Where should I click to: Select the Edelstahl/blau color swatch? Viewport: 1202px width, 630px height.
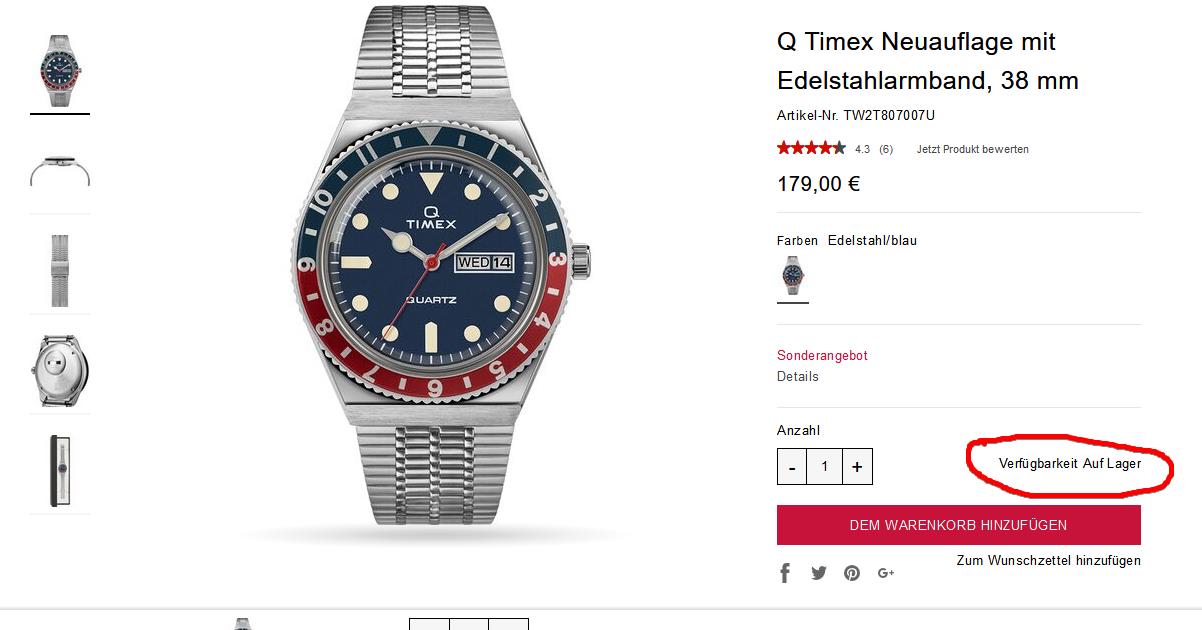click(793, 275)
